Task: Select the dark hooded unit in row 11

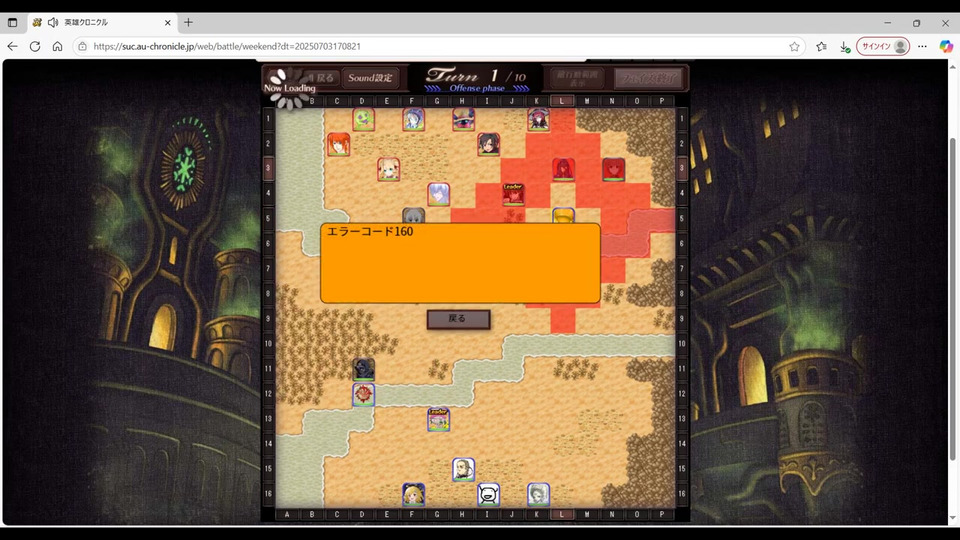Action: tap(363, 370)
